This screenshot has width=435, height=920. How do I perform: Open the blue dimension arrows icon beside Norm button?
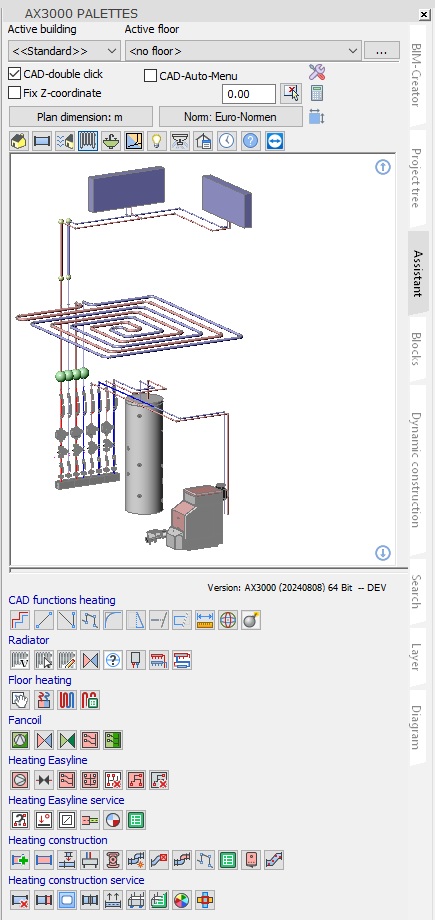pyautogui.click(x=317, y=117)
